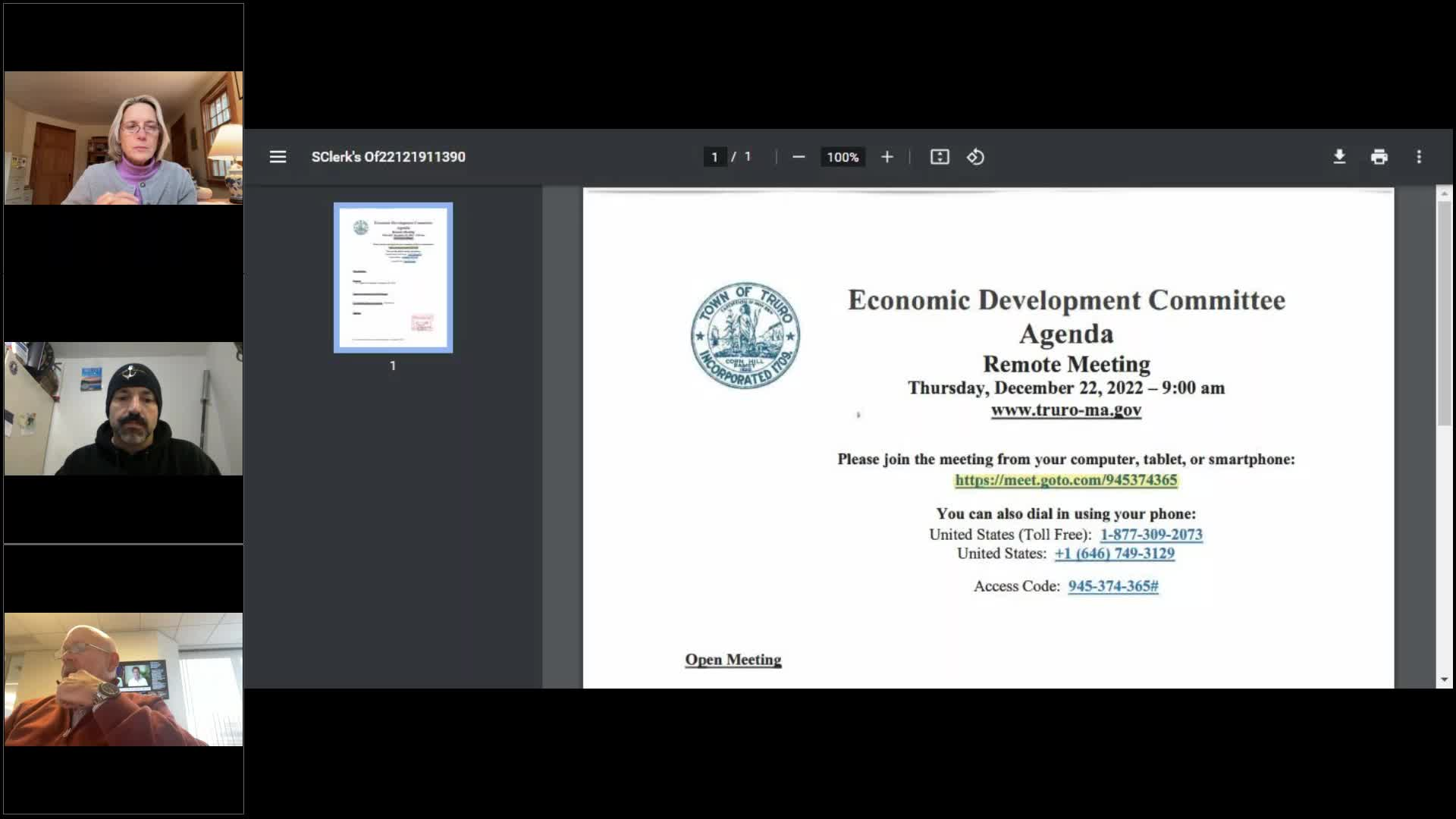Click the access code 945-374-365# link

click(1112, 586)
